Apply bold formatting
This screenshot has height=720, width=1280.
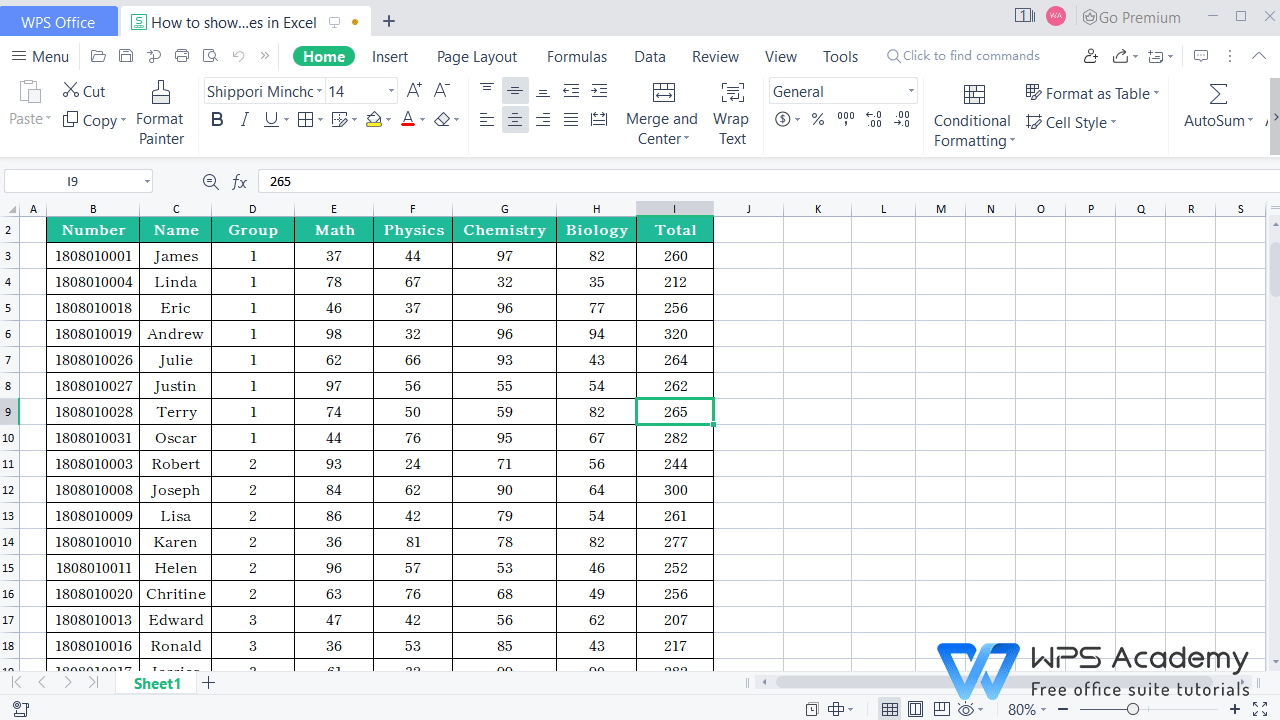[217, 119]
